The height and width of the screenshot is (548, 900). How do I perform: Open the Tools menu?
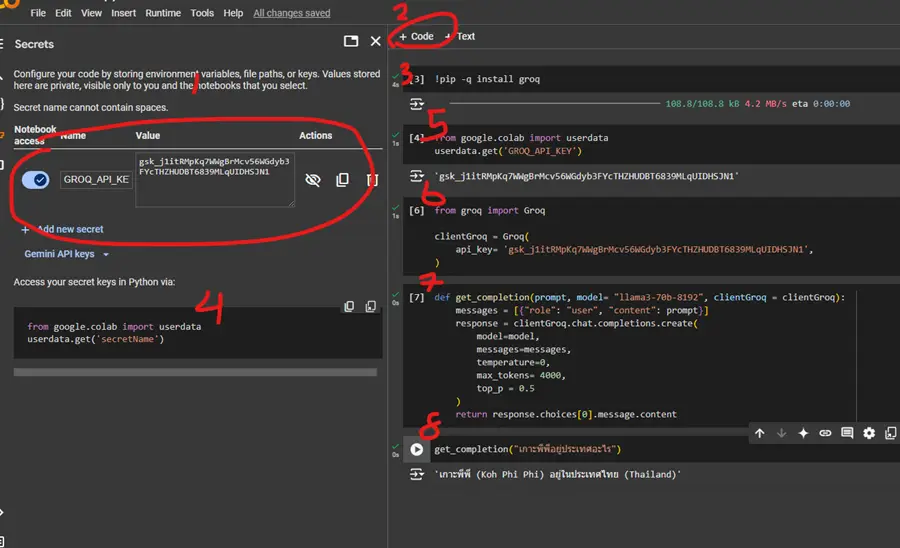(x=202, y=13)
